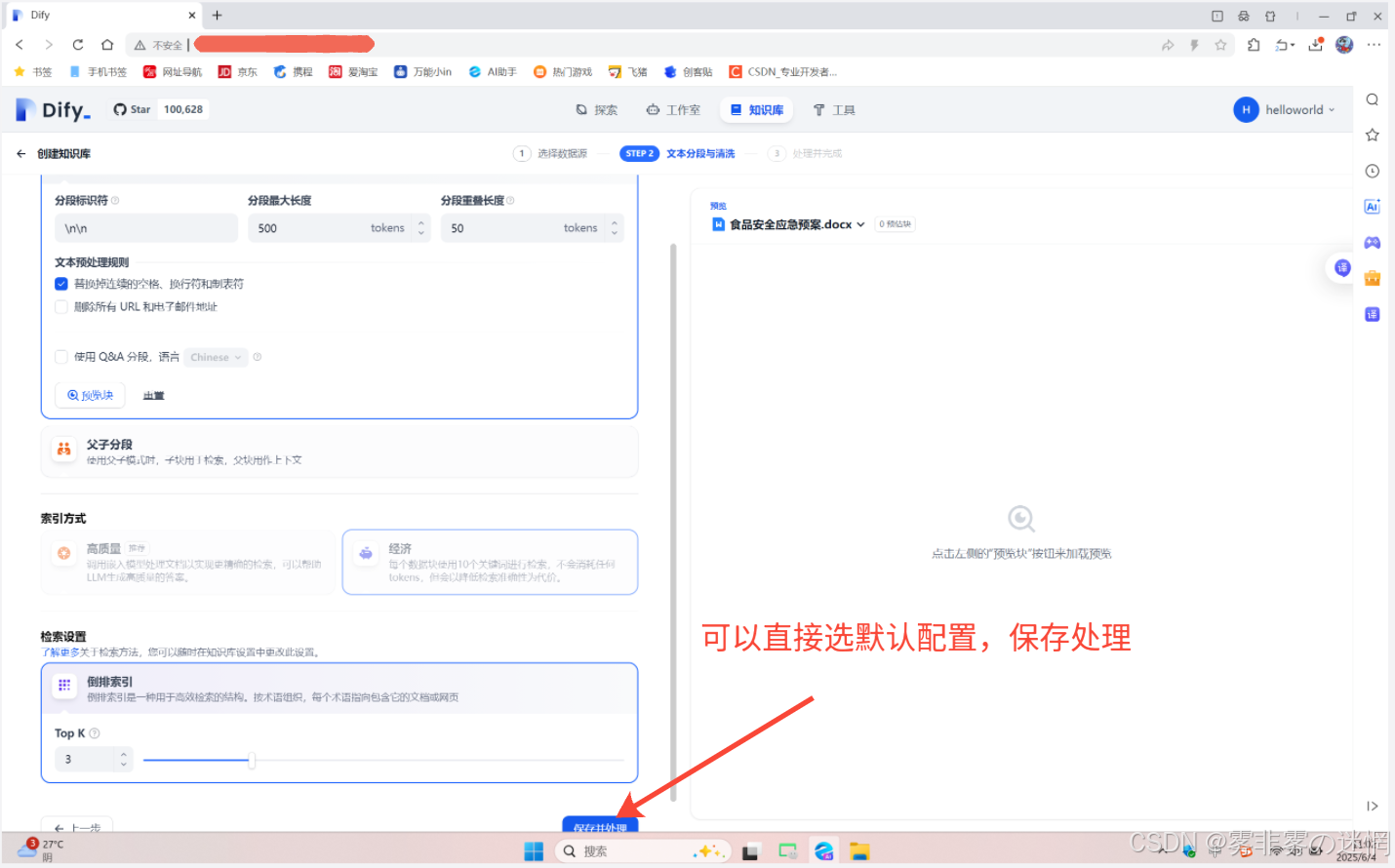Open the Chinese language dropdown
This screenshot has height=868, width=1395.
(217, 357)
